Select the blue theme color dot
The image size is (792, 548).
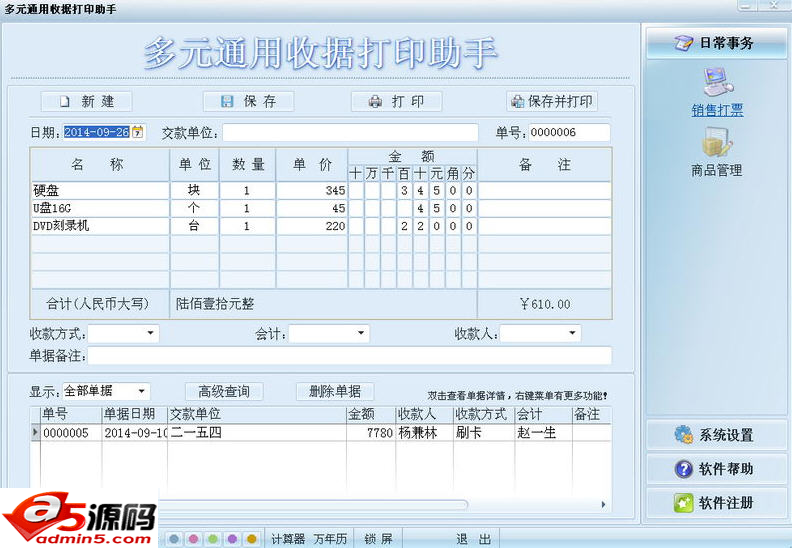coord(174,539)
